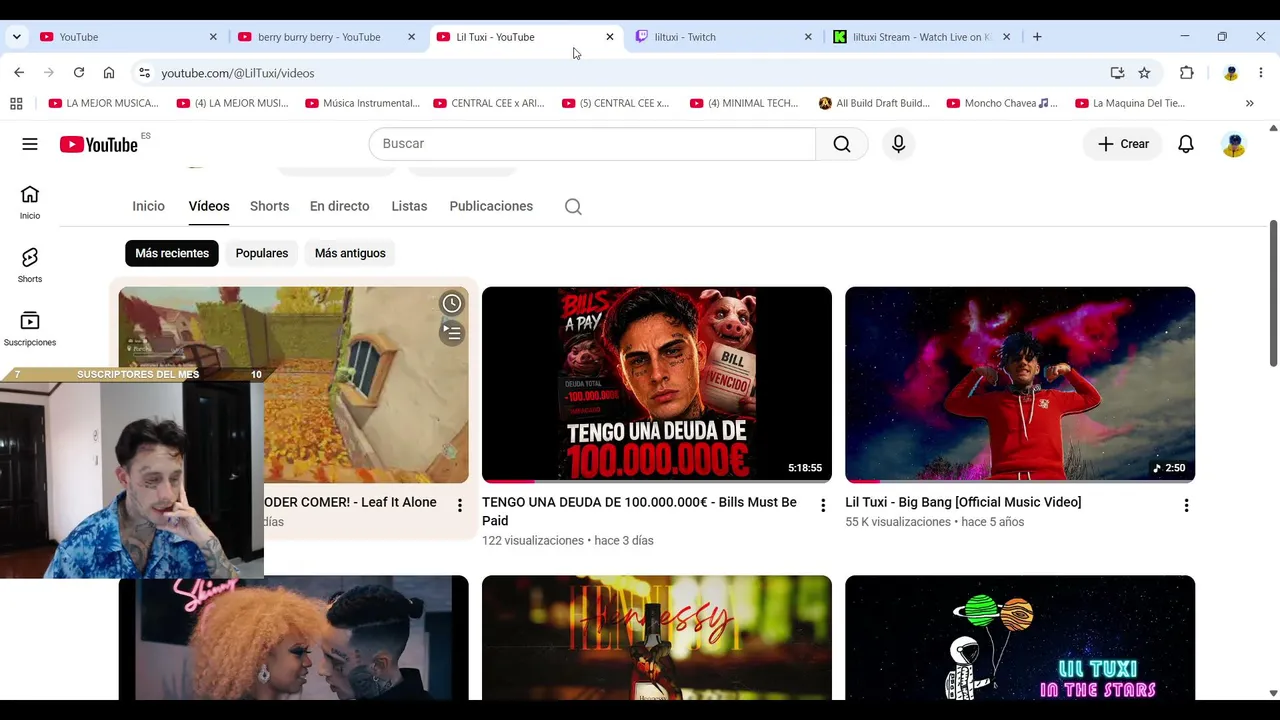The image size is (1280, 720).
Task: Submit search with the magnifier button
Action: [842, 144]
